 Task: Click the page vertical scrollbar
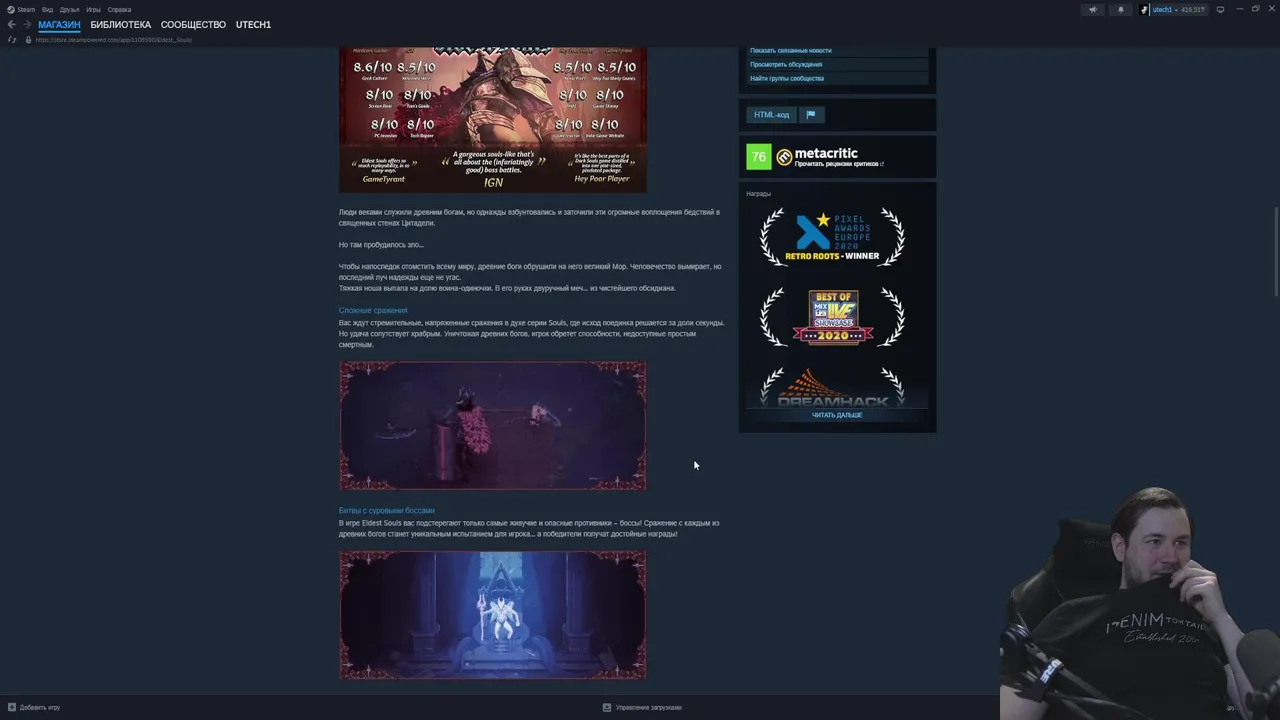1275,250
